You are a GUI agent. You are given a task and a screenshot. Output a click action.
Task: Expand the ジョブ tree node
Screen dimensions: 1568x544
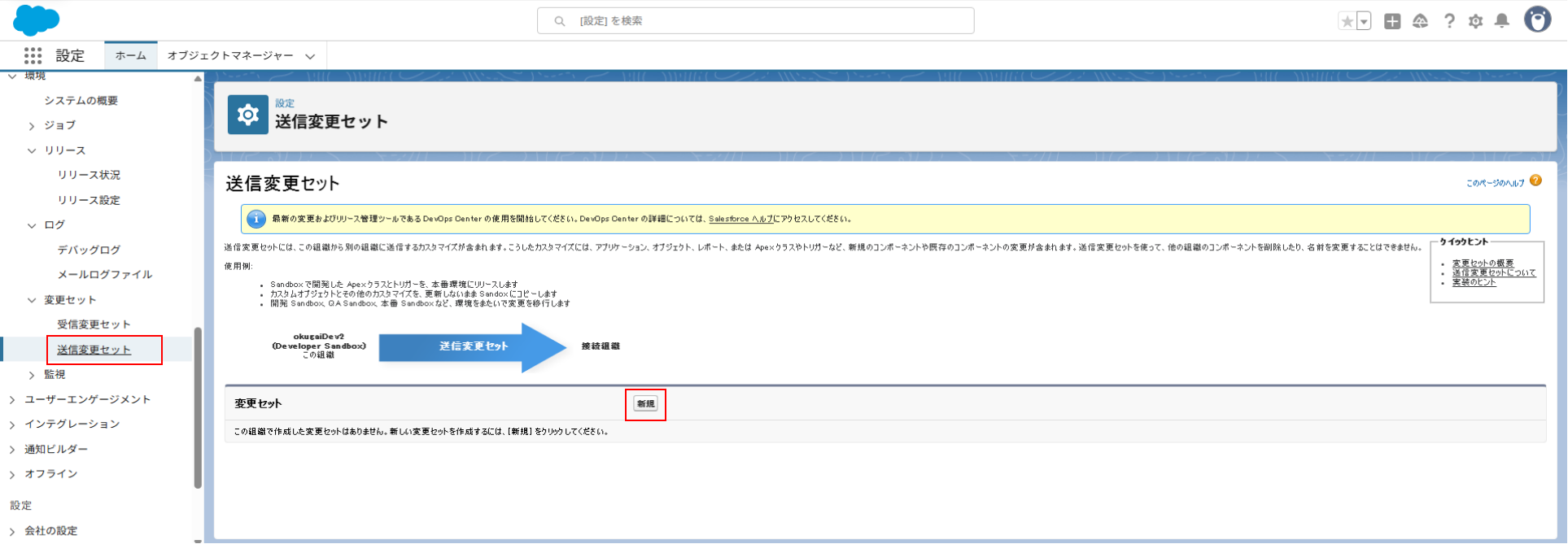point(32,126)
